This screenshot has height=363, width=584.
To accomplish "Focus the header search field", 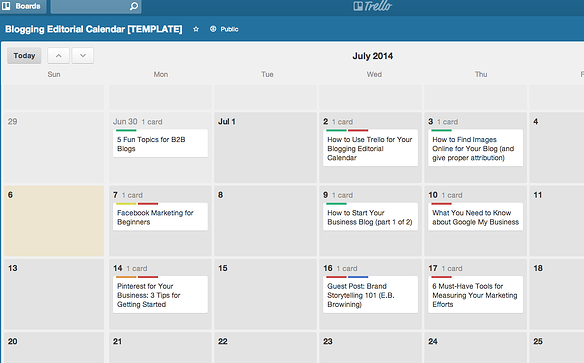I will click(x=96, y=6).
